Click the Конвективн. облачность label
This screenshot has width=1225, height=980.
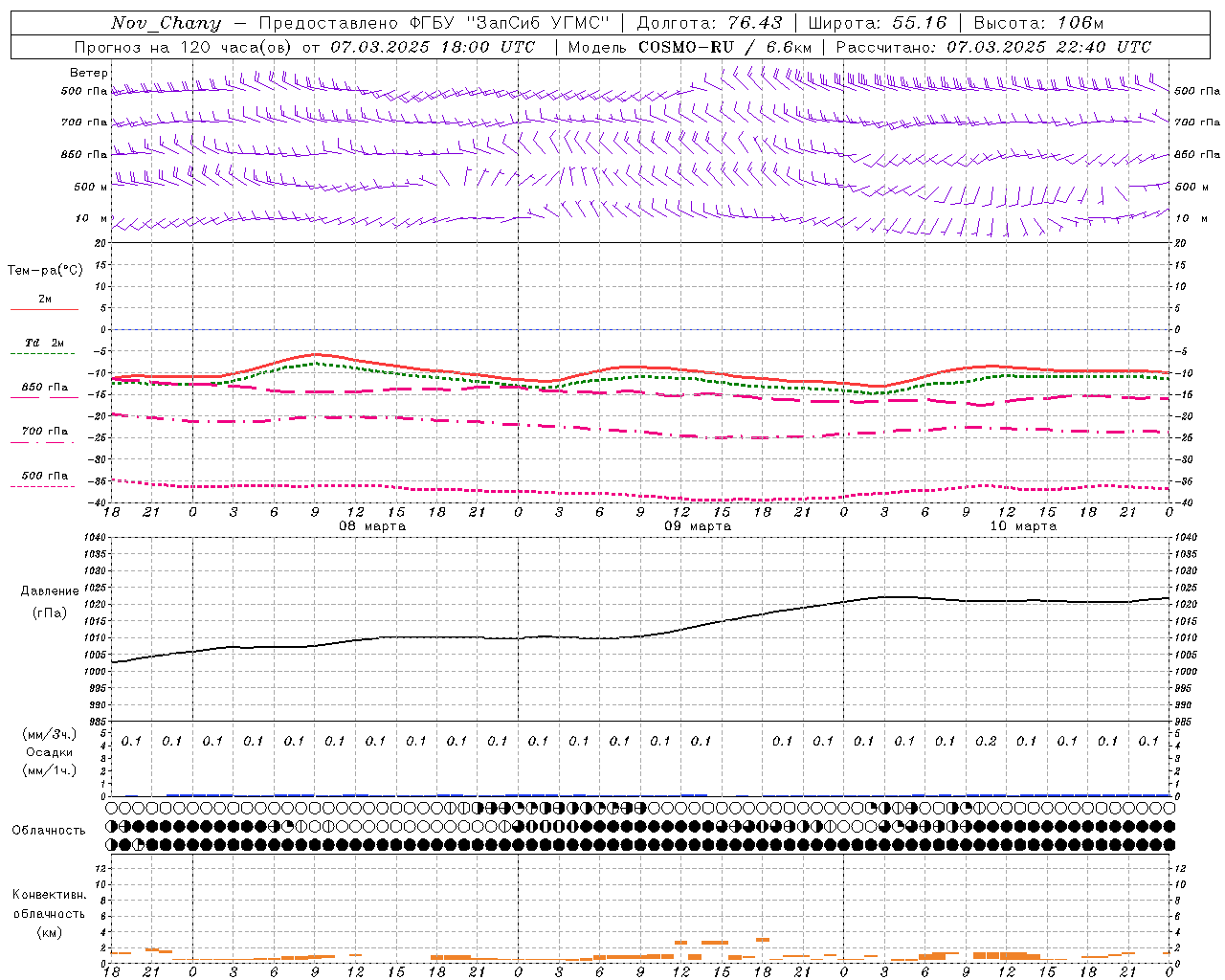(x=49, y=904)
